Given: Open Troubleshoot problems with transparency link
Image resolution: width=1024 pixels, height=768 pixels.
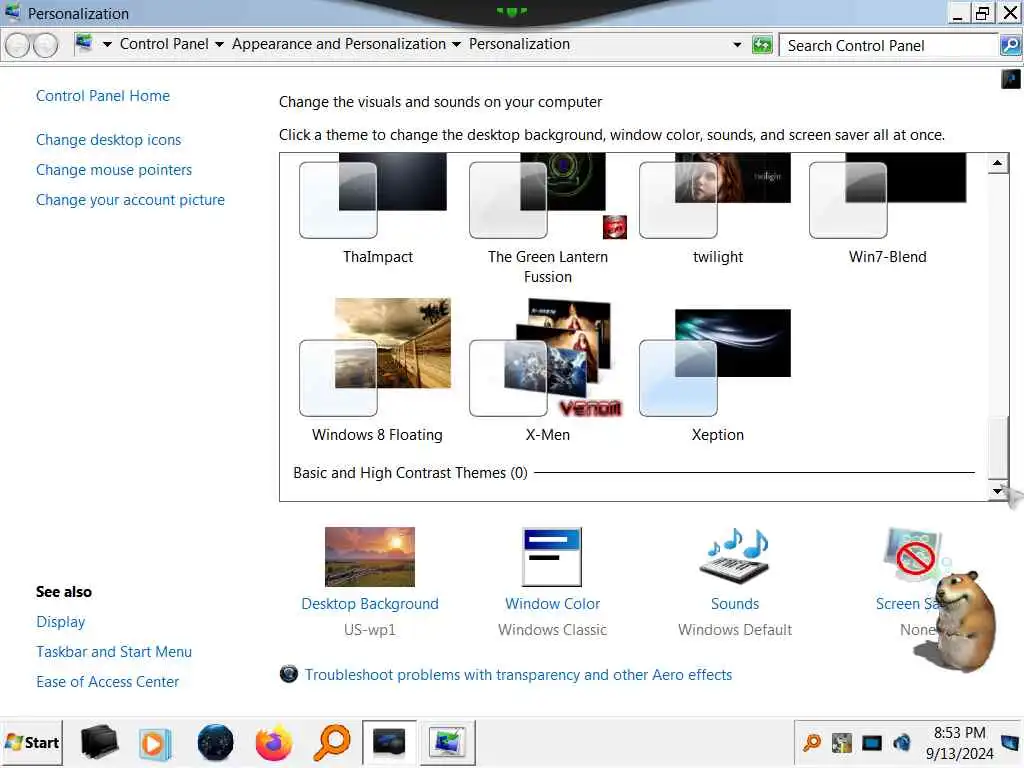Looking at the screenshot, I should coord(518,675).
